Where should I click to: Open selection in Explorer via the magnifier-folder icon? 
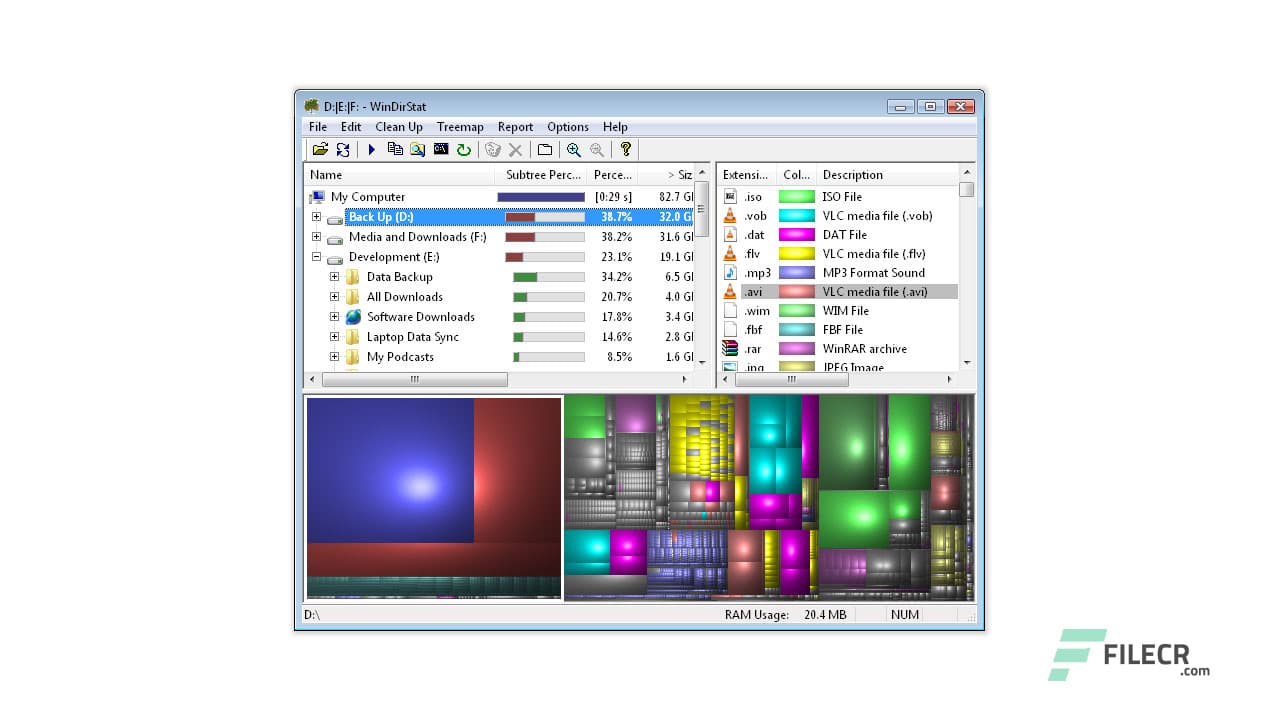417,149
